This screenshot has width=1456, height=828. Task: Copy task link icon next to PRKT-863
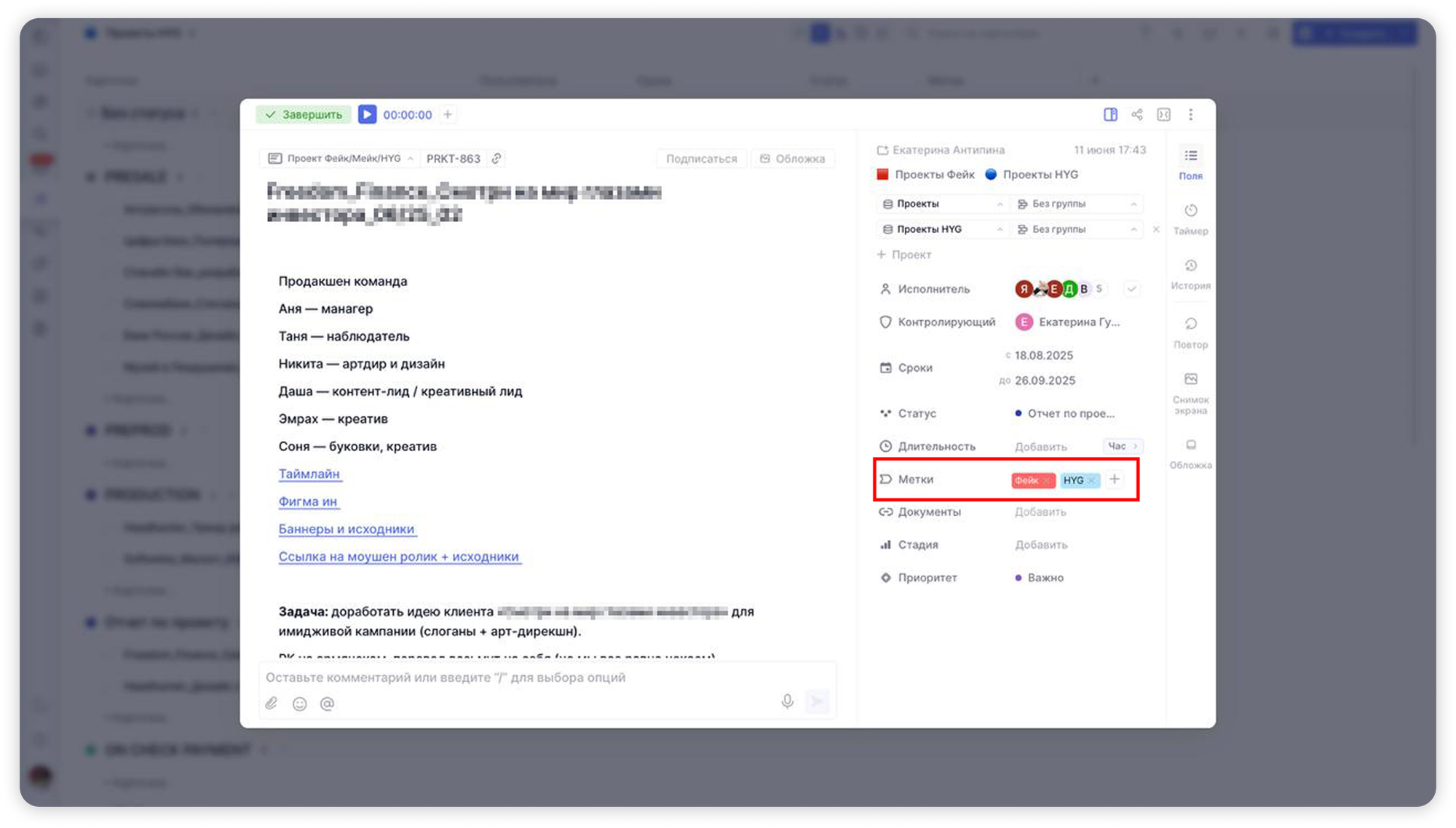pyautogui.click(x=496, y=159)
